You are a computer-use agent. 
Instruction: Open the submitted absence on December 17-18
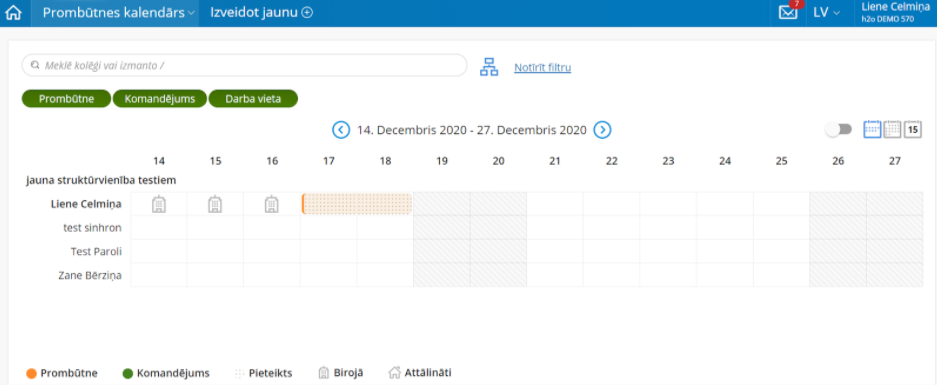[357, 204]
